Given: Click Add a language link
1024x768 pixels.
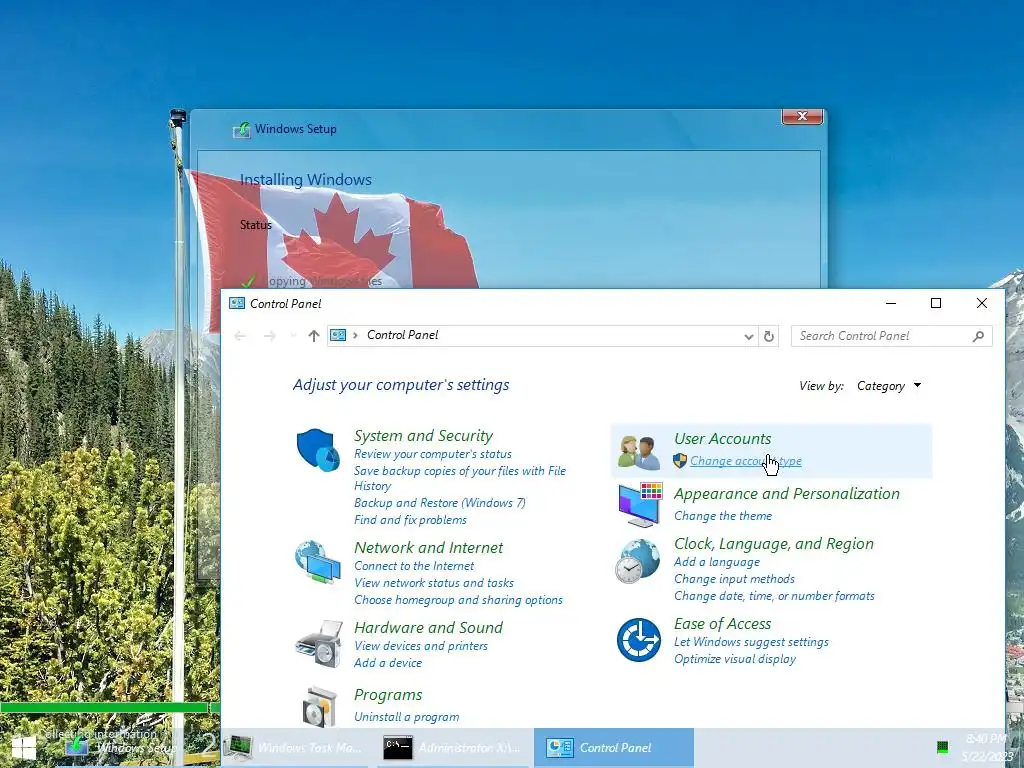Looking at the screenshot, I should tap(717, 562).
